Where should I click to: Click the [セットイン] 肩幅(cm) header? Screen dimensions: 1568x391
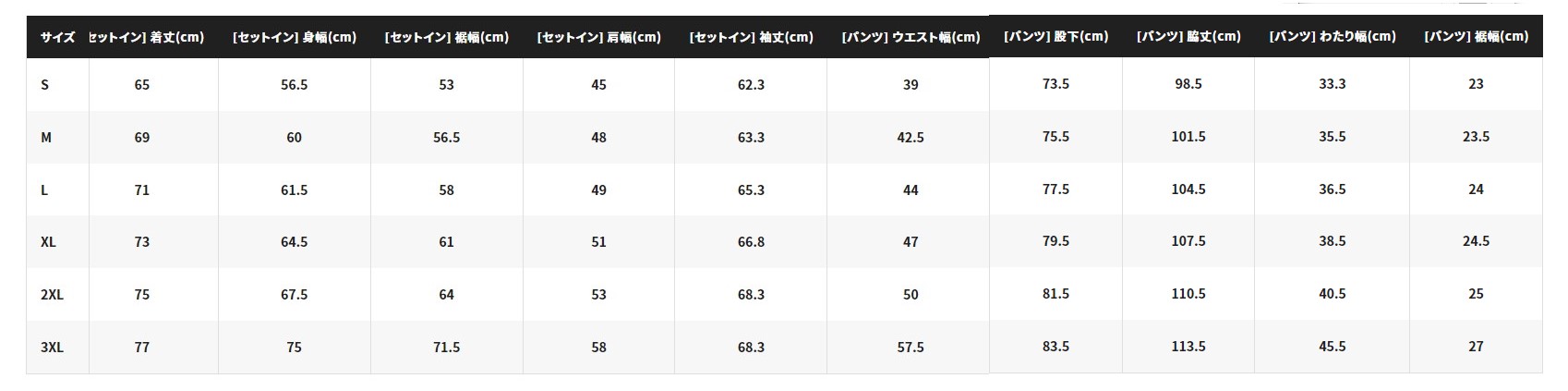599,38
